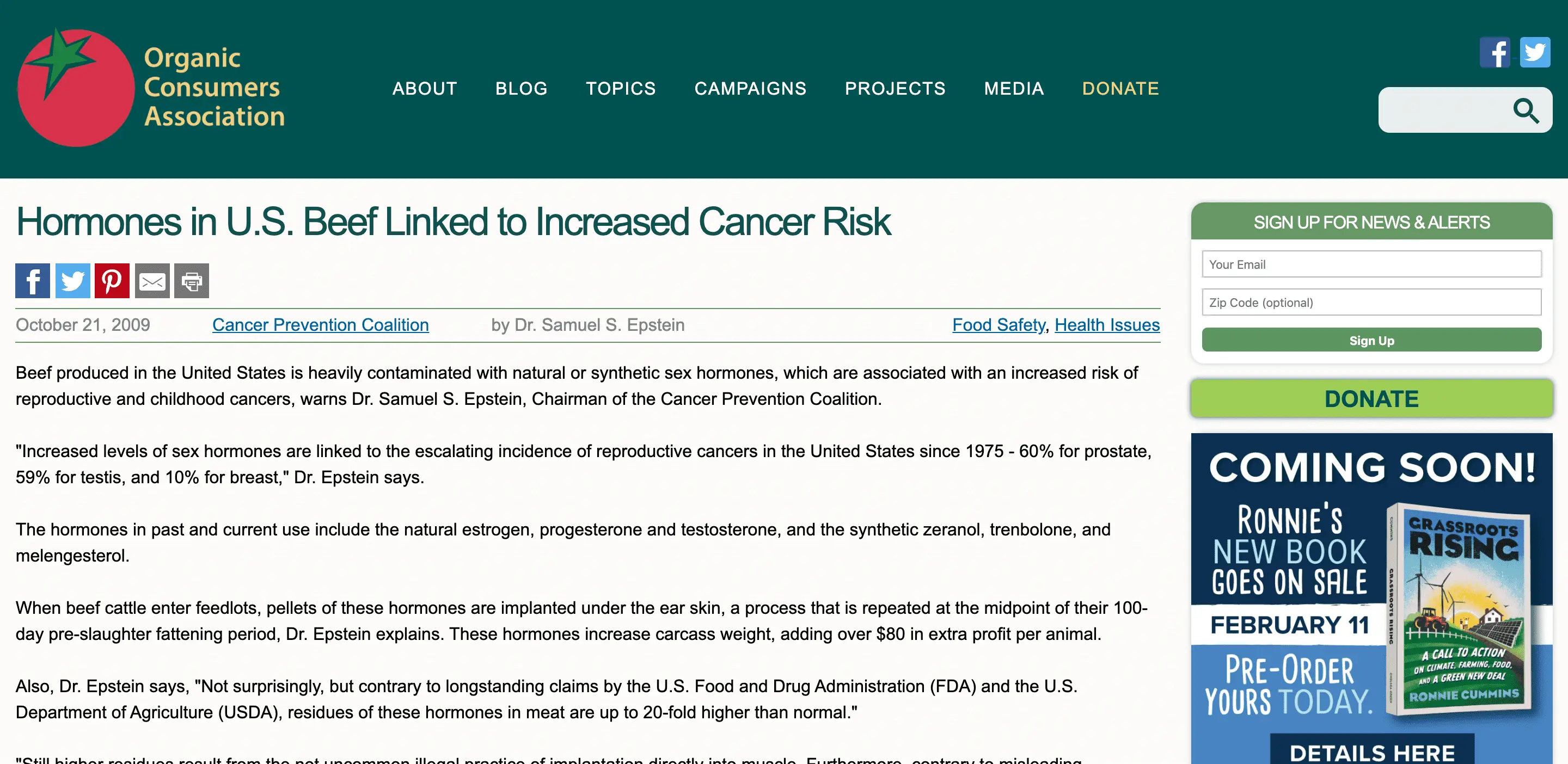Screen dimensions: 1568x764
Task: Open the Food Safety topic link
Action: coord(999,325)
